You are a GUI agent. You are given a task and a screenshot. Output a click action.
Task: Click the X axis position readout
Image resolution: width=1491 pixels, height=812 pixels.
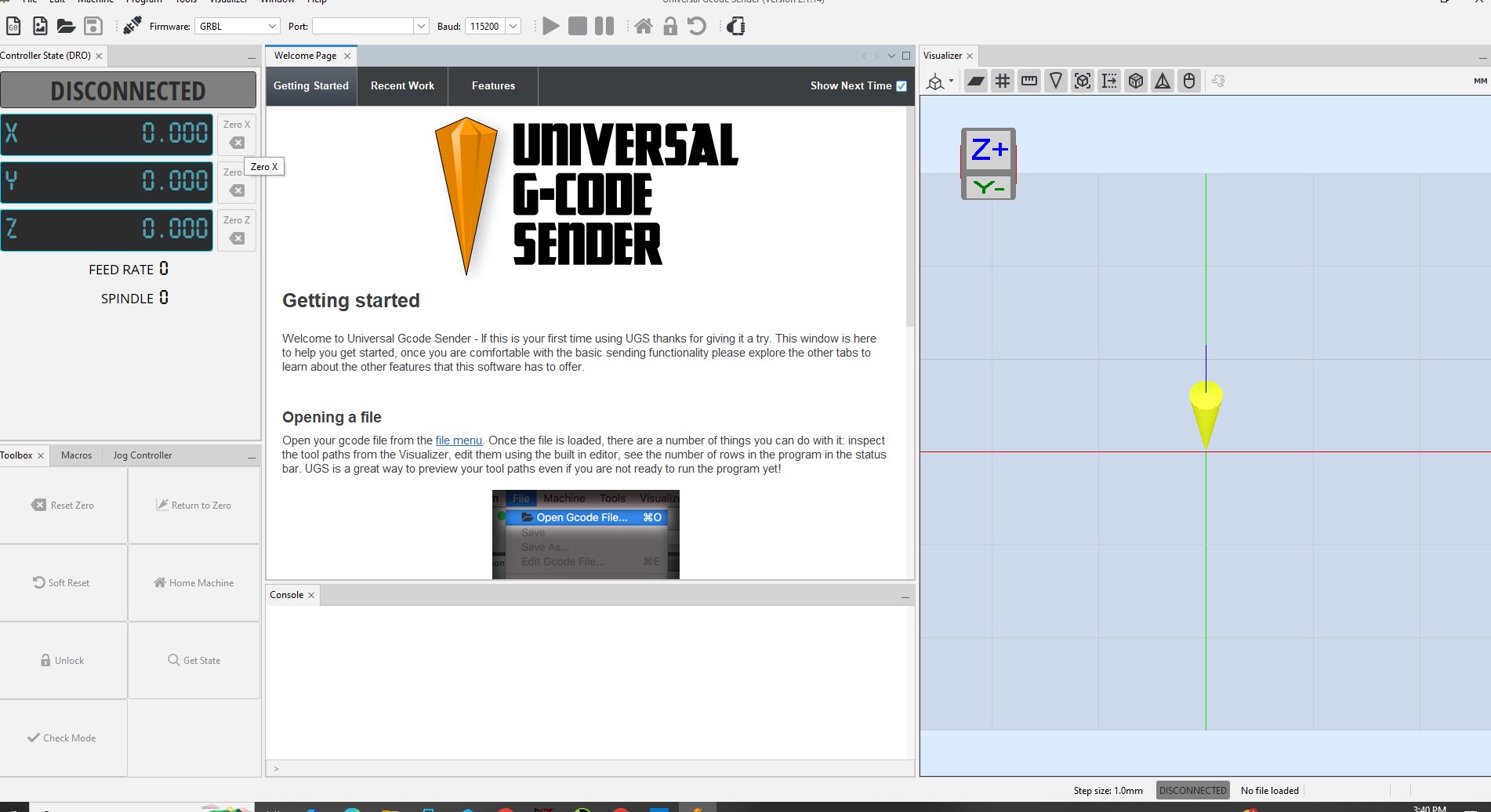coord(107,134)
